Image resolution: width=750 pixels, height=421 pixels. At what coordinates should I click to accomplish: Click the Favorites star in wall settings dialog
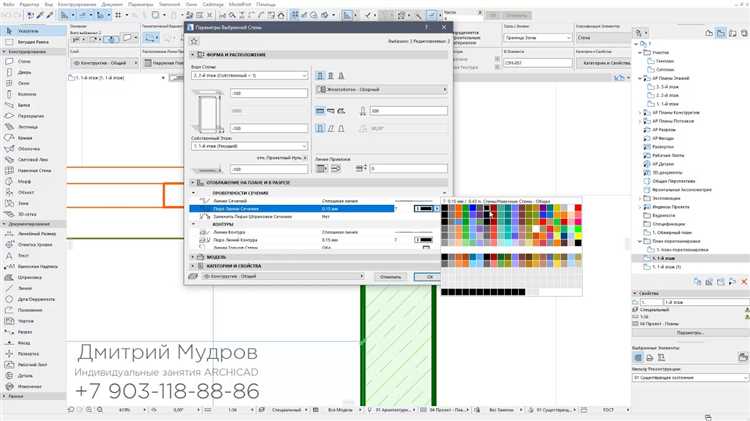point(194,42)
